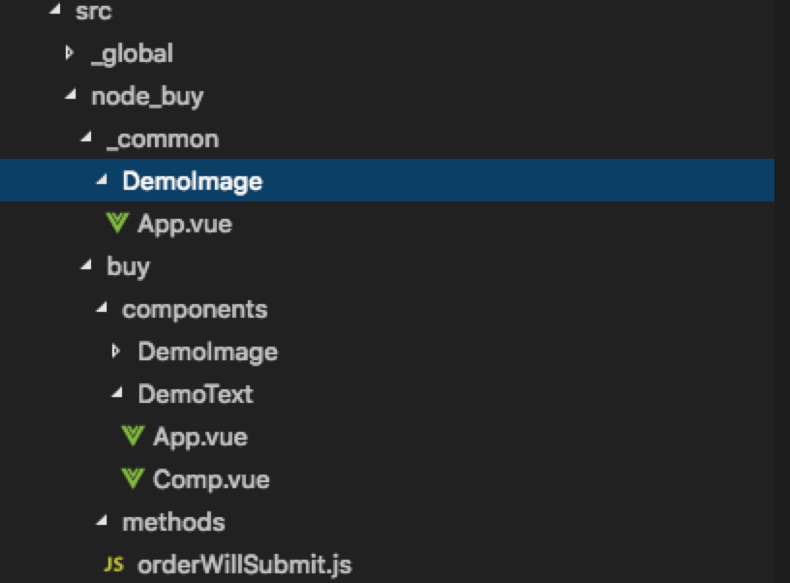Image resolution: width=790 pixels, height=583 pixels.
Task: Collapse node_buy with its disclosure triangle
Action: click(x=71, y=94)
